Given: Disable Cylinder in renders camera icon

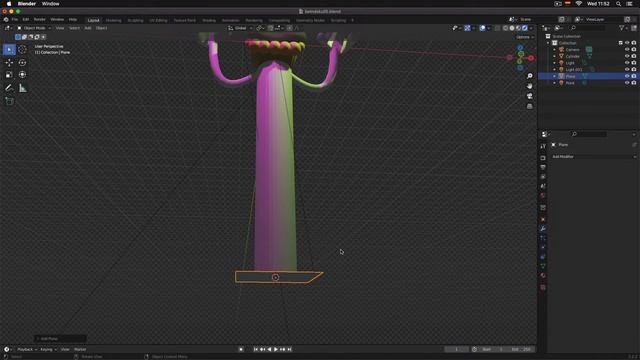Looking at the screenshot, I should click(x=634, y=56).
